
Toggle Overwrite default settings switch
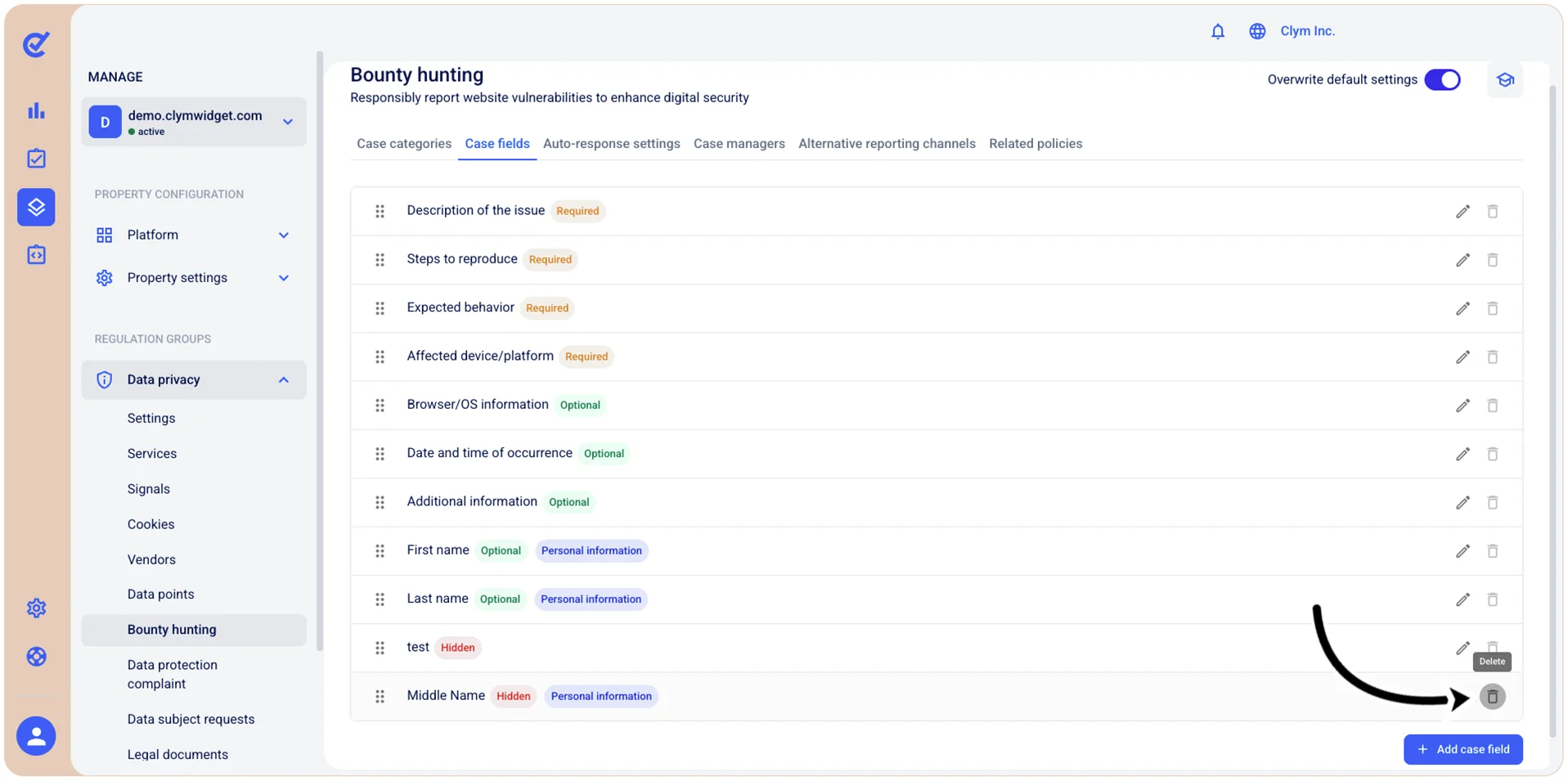(1442, 80)
